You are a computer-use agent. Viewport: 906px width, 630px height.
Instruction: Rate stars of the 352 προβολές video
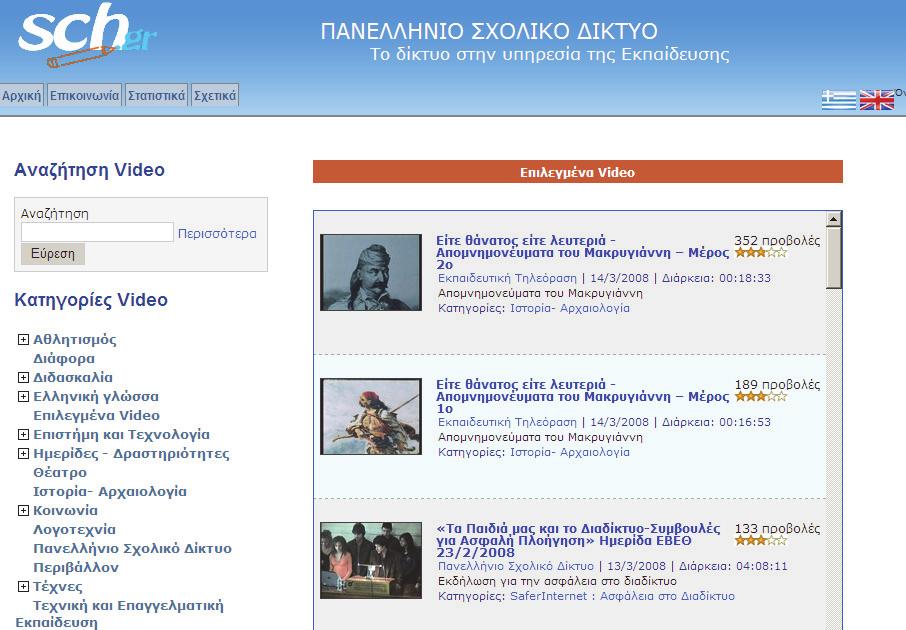pyautogui.click(x=760, y=253)
